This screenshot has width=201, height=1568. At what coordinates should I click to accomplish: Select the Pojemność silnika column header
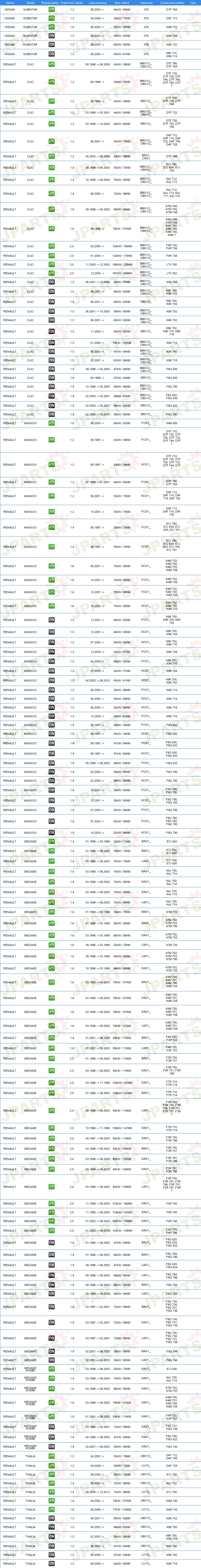coord(72,3)
